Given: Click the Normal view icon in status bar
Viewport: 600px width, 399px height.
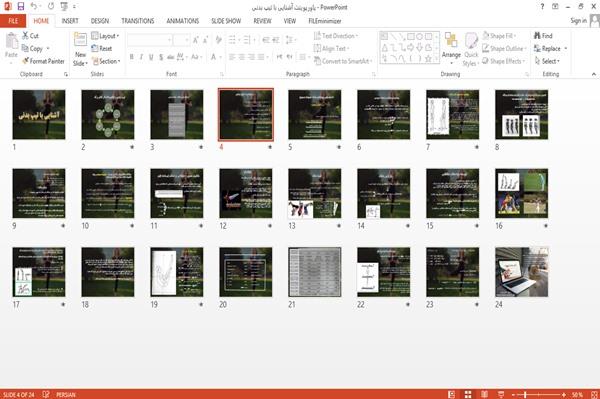Looking at the screenshot, I should (x=451, y=394).
